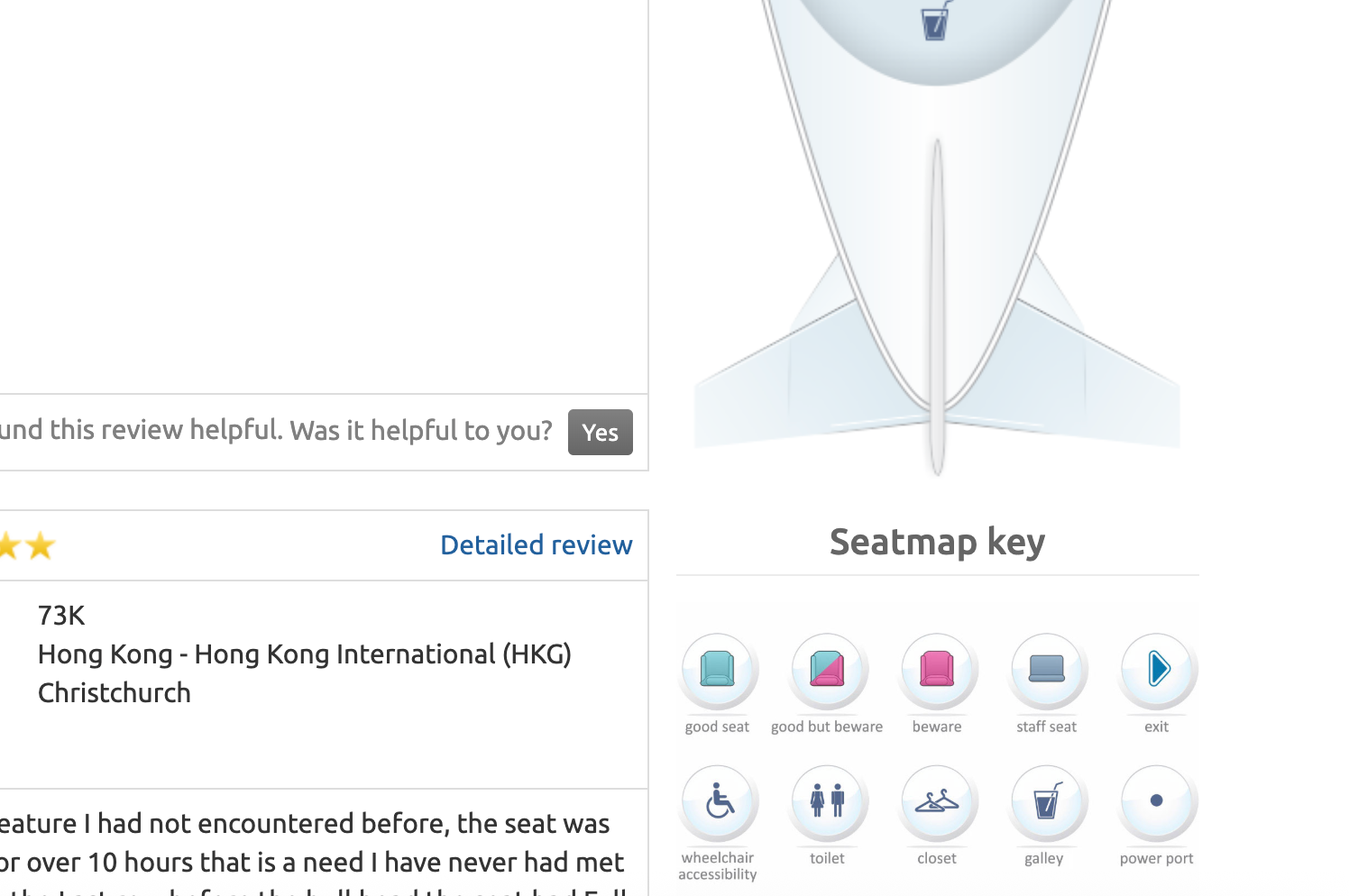Click the power port icon
This screenshot has height=896, width=1349.
click(x=1157, y=801)
